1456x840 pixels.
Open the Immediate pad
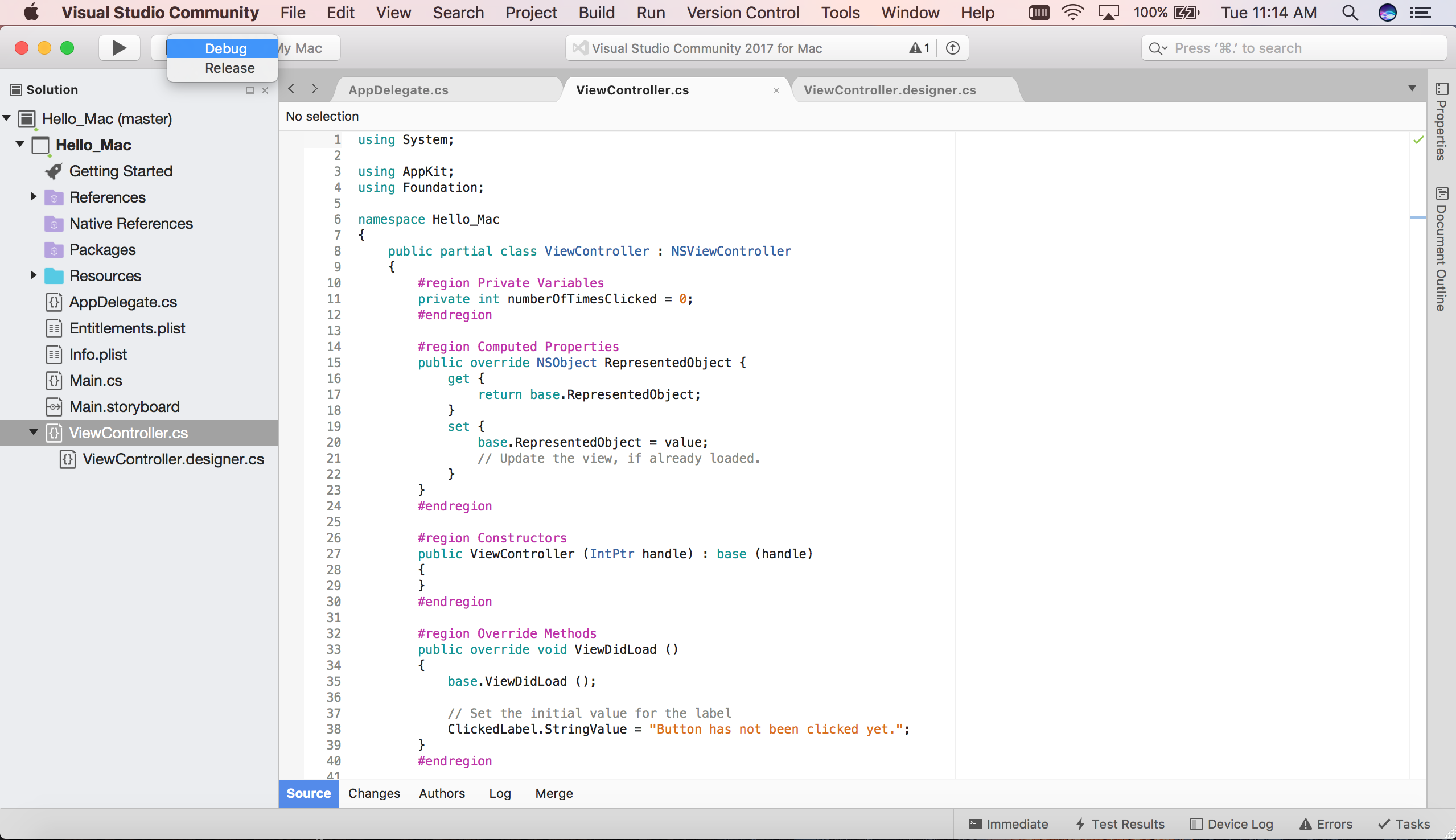click(x=1009, y=824)
